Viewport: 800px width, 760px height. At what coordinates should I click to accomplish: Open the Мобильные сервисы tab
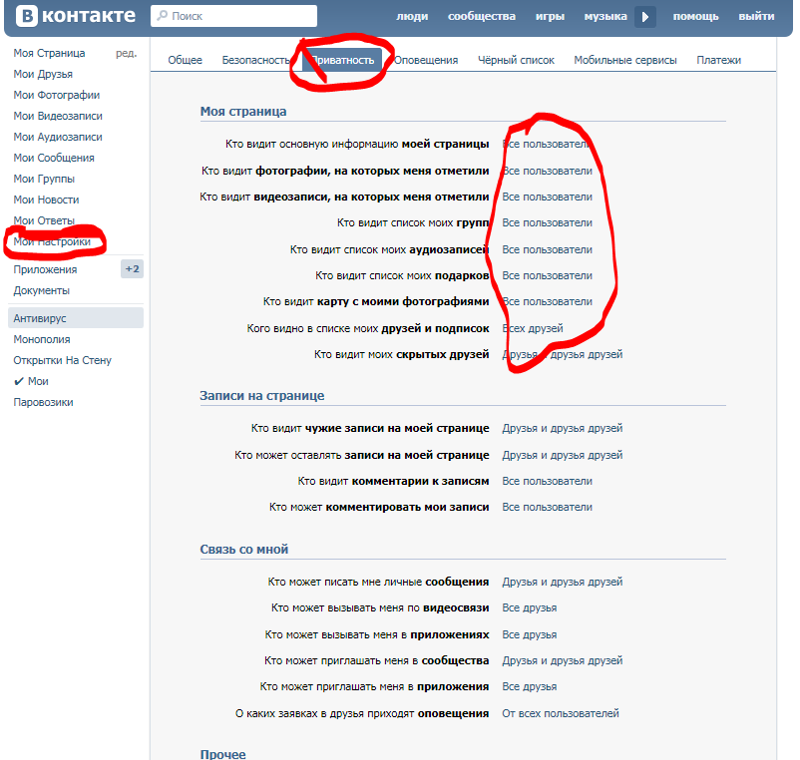625,60
